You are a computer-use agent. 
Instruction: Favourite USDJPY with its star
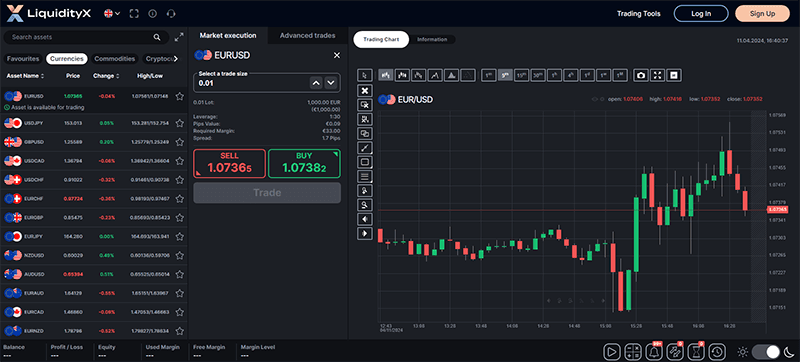[x=180, y=123]
